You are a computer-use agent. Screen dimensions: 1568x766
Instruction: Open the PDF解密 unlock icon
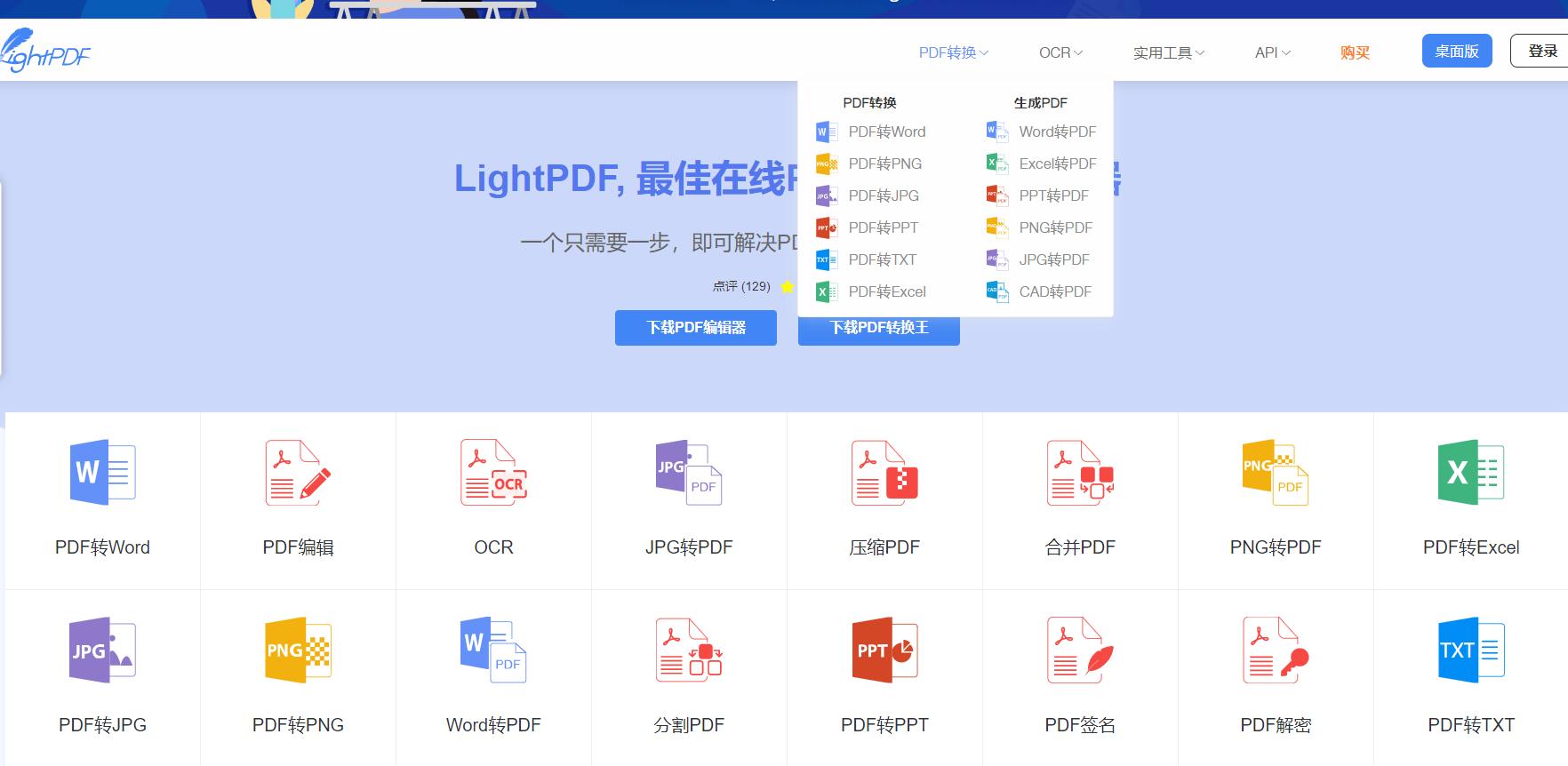(1276, 650)
